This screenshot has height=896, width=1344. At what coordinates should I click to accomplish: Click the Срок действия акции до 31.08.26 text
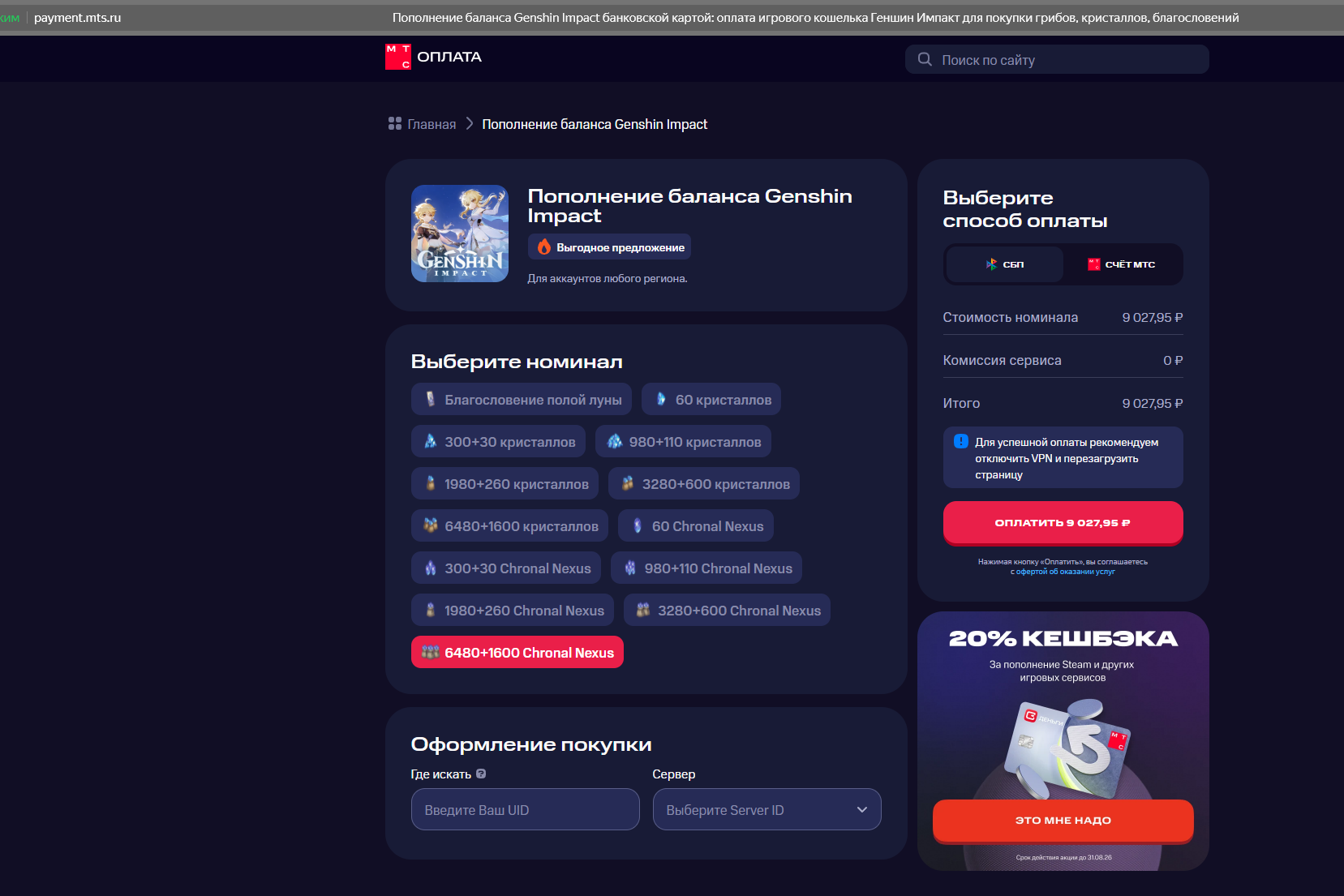click(x=1063, y=857)
